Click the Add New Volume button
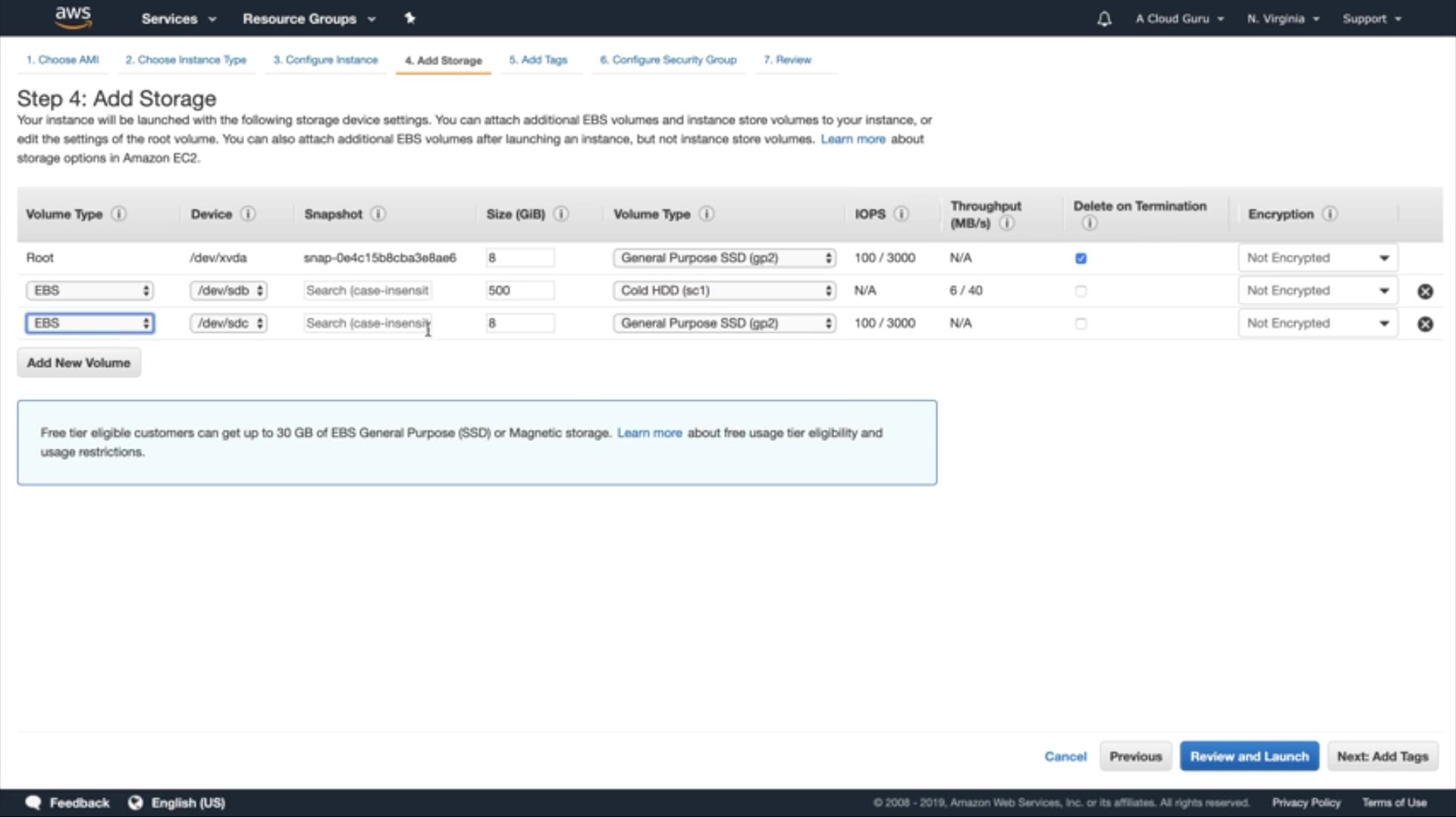Viewport: 1456px width, 817px height. pos(79,363)
